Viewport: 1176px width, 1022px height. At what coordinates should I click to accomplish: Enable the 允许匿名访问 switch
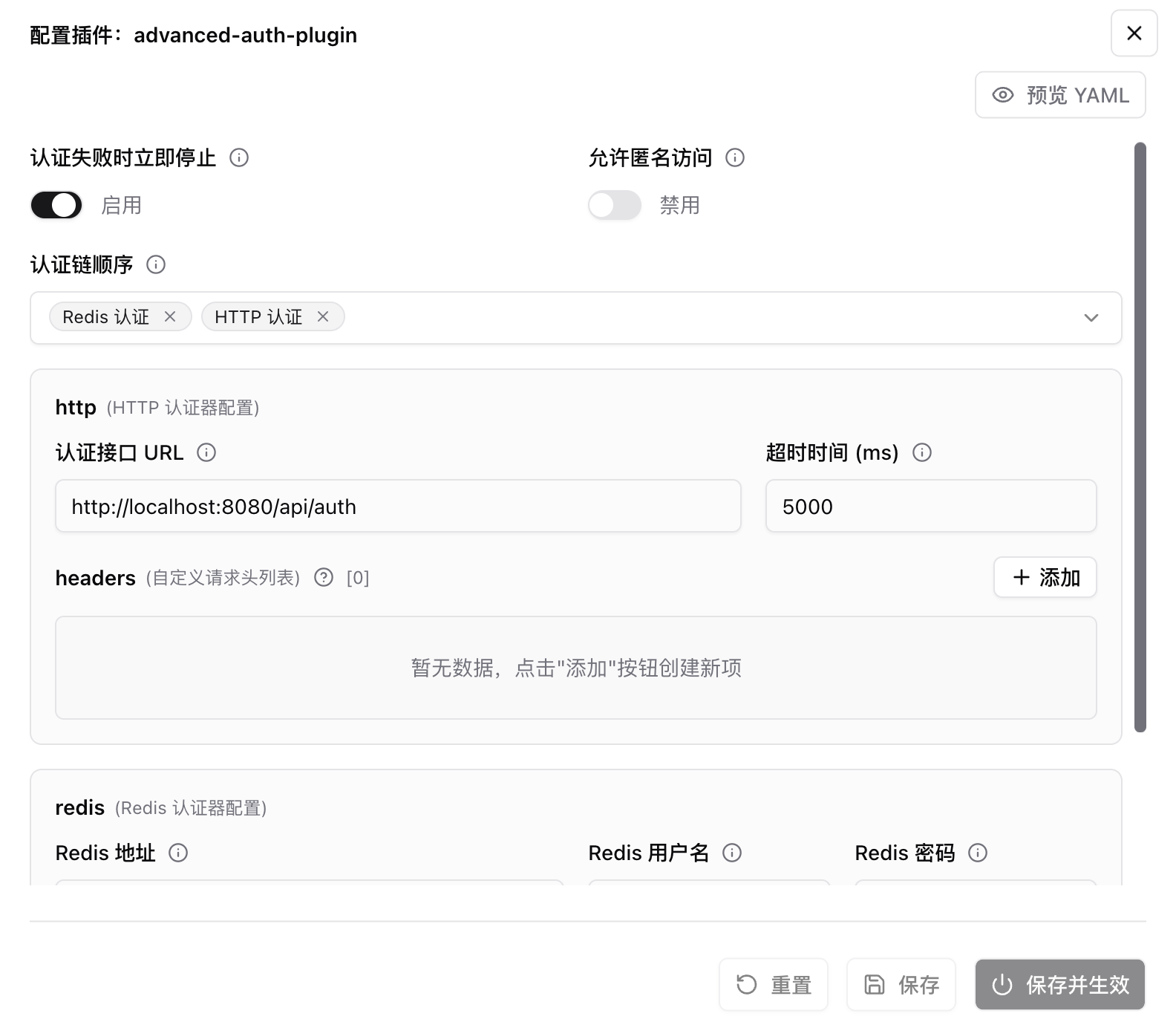614,205
